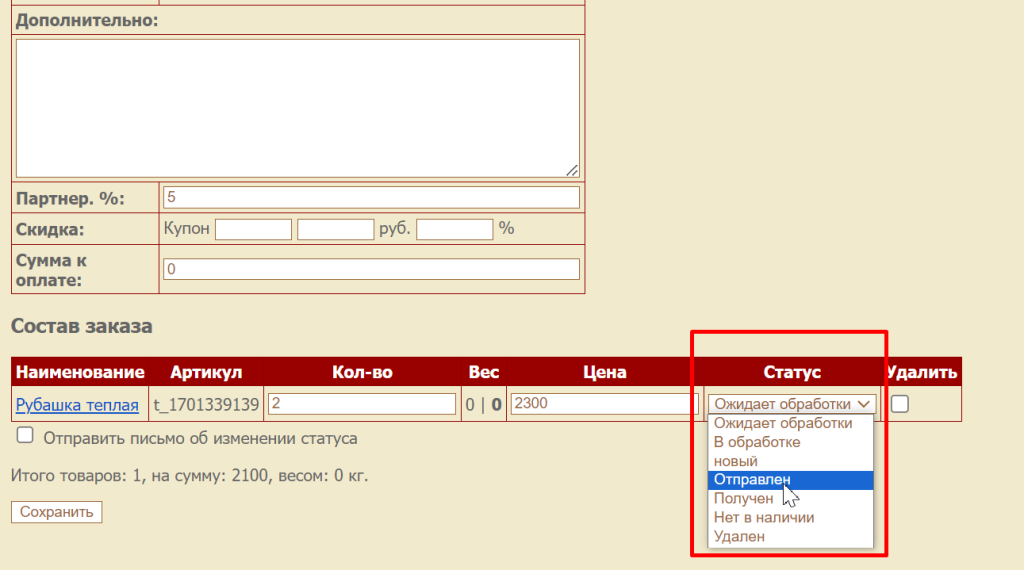Collapse the 'Ожидает обработки' status dropdown

tap(791, 404)
